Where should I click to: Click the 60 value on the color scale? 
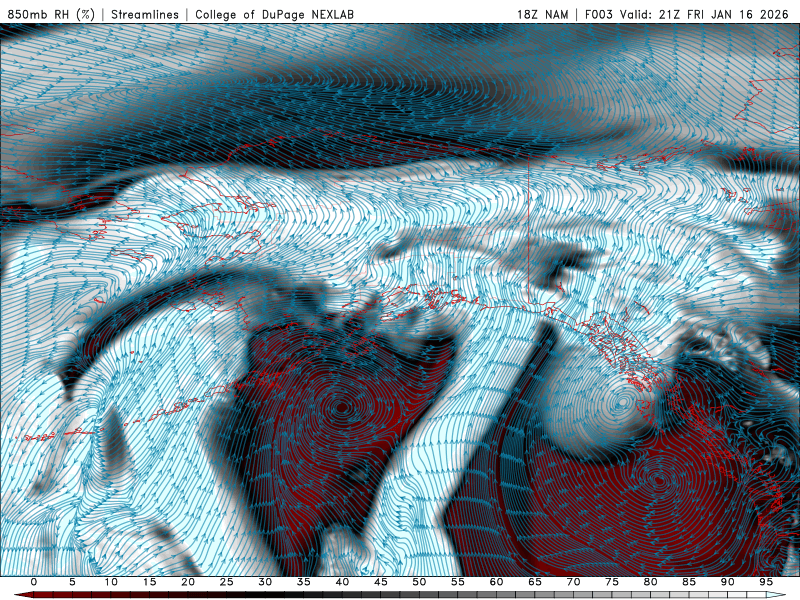click(x=496, y=582)
